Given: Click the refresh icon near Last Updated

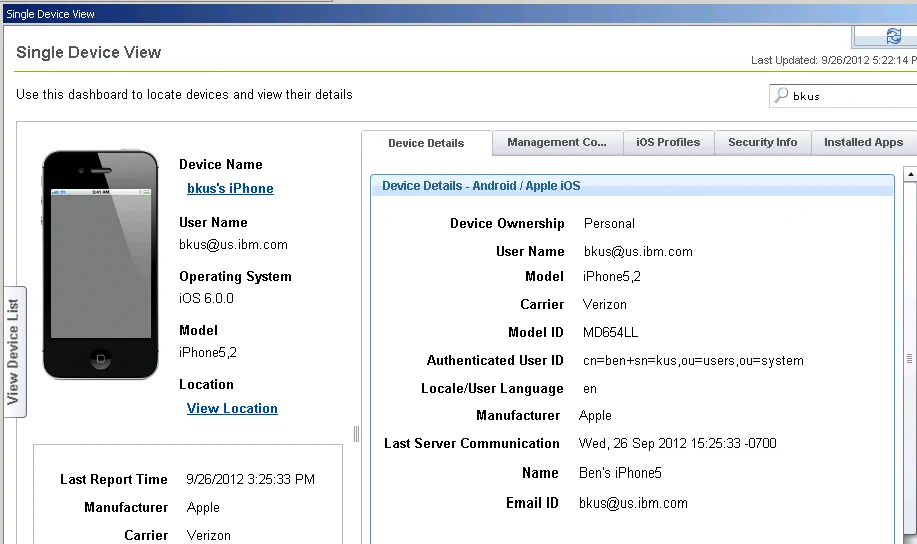Looking at the screenshot, I should [x=893, y=36].
